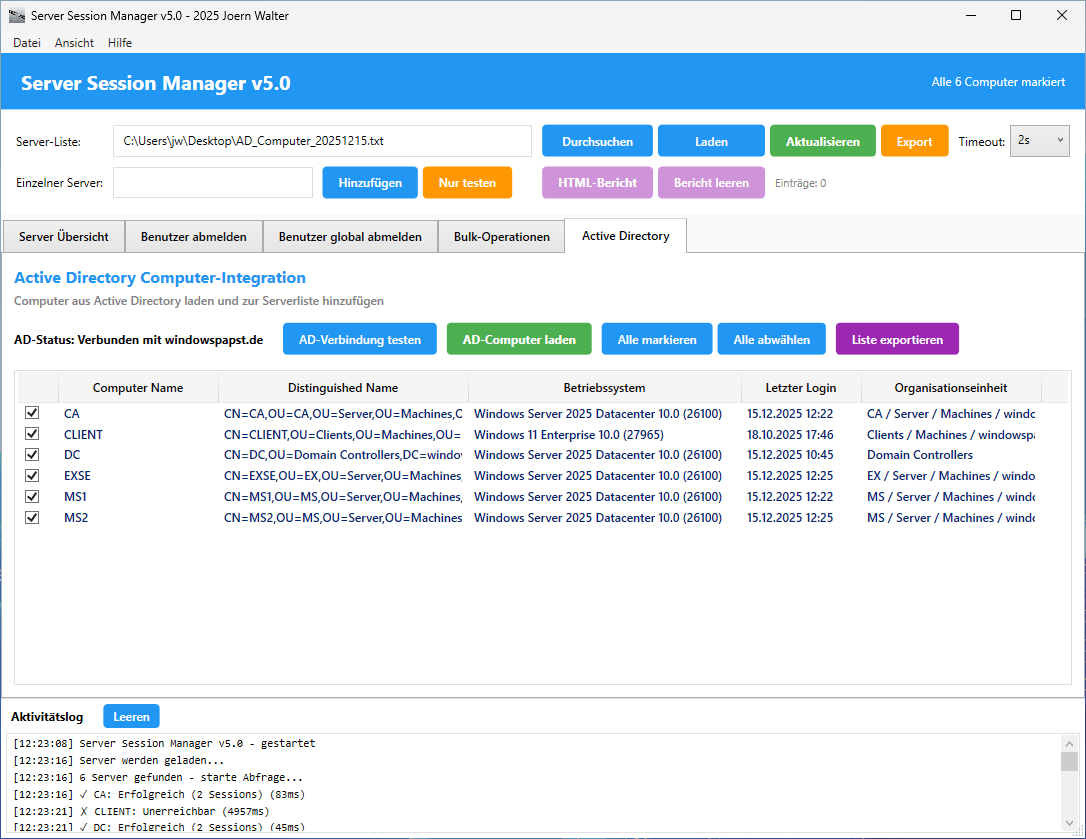Toggle the checkbox for computer CA

click(x=32, y=413)
